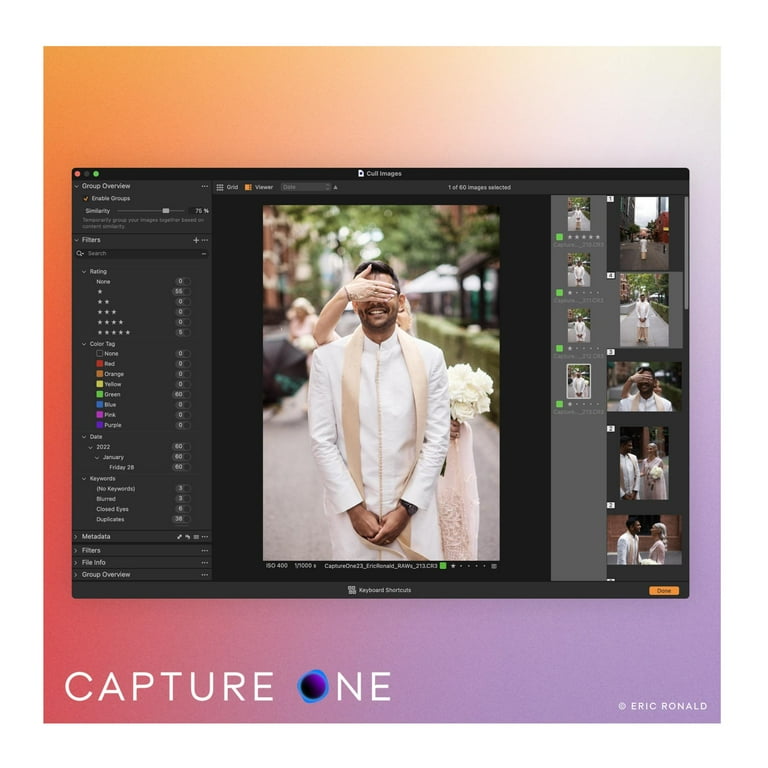Click the Purple color tag swatch

coord(99,425)
